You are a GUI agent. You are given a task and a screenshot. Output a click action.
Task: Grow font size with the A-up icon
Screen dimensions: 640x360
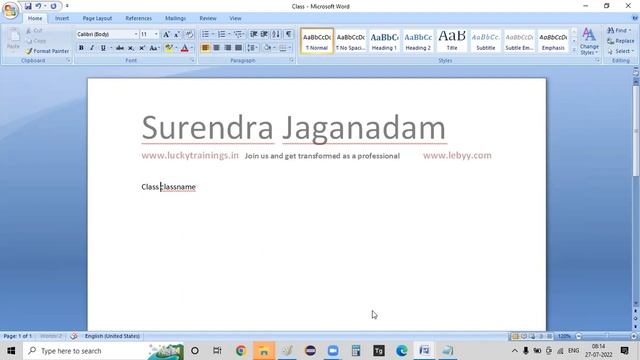(x=166, y=35)
